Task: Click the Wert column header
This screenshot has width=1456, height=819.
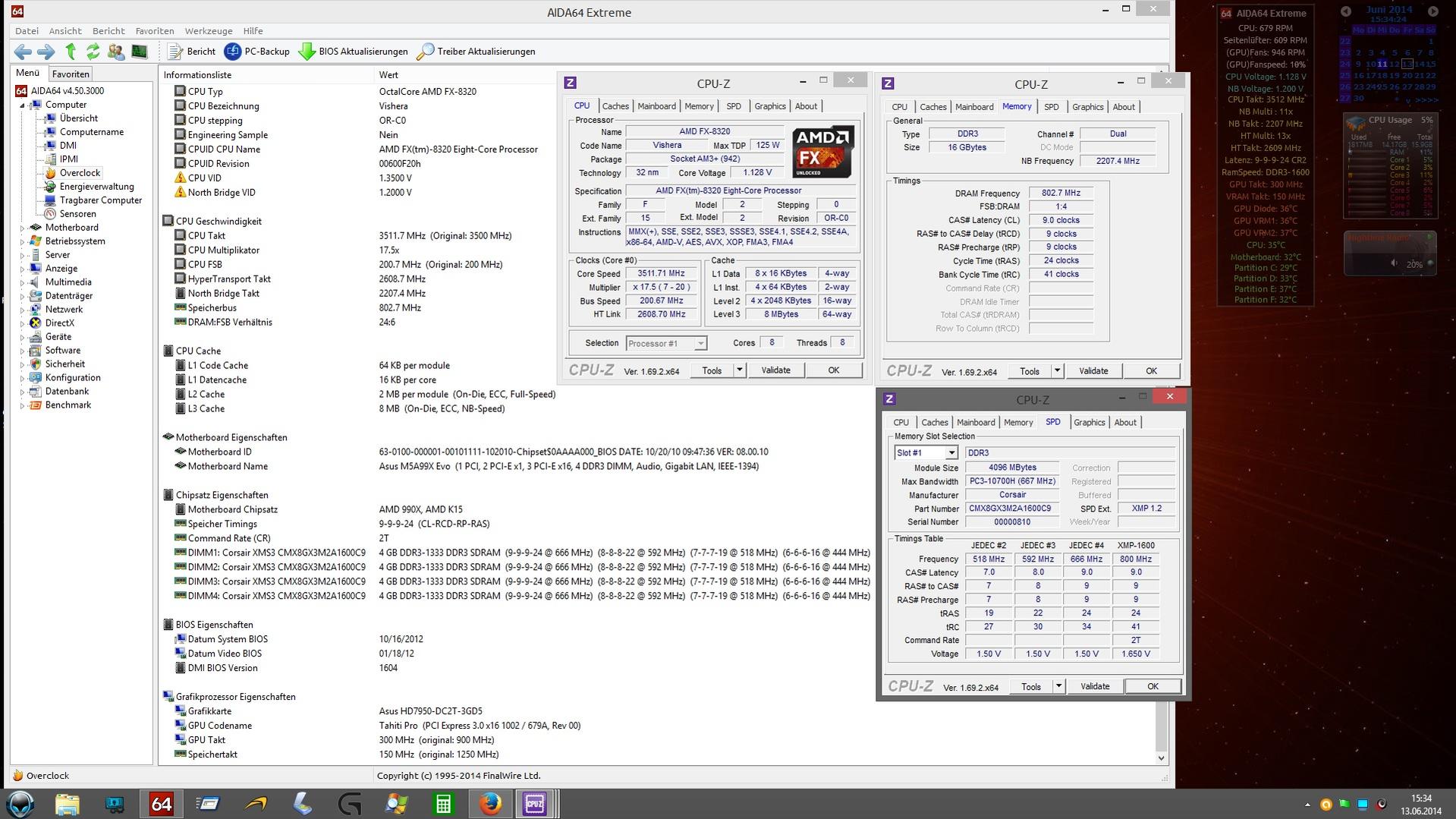Action: click(388, 75)
